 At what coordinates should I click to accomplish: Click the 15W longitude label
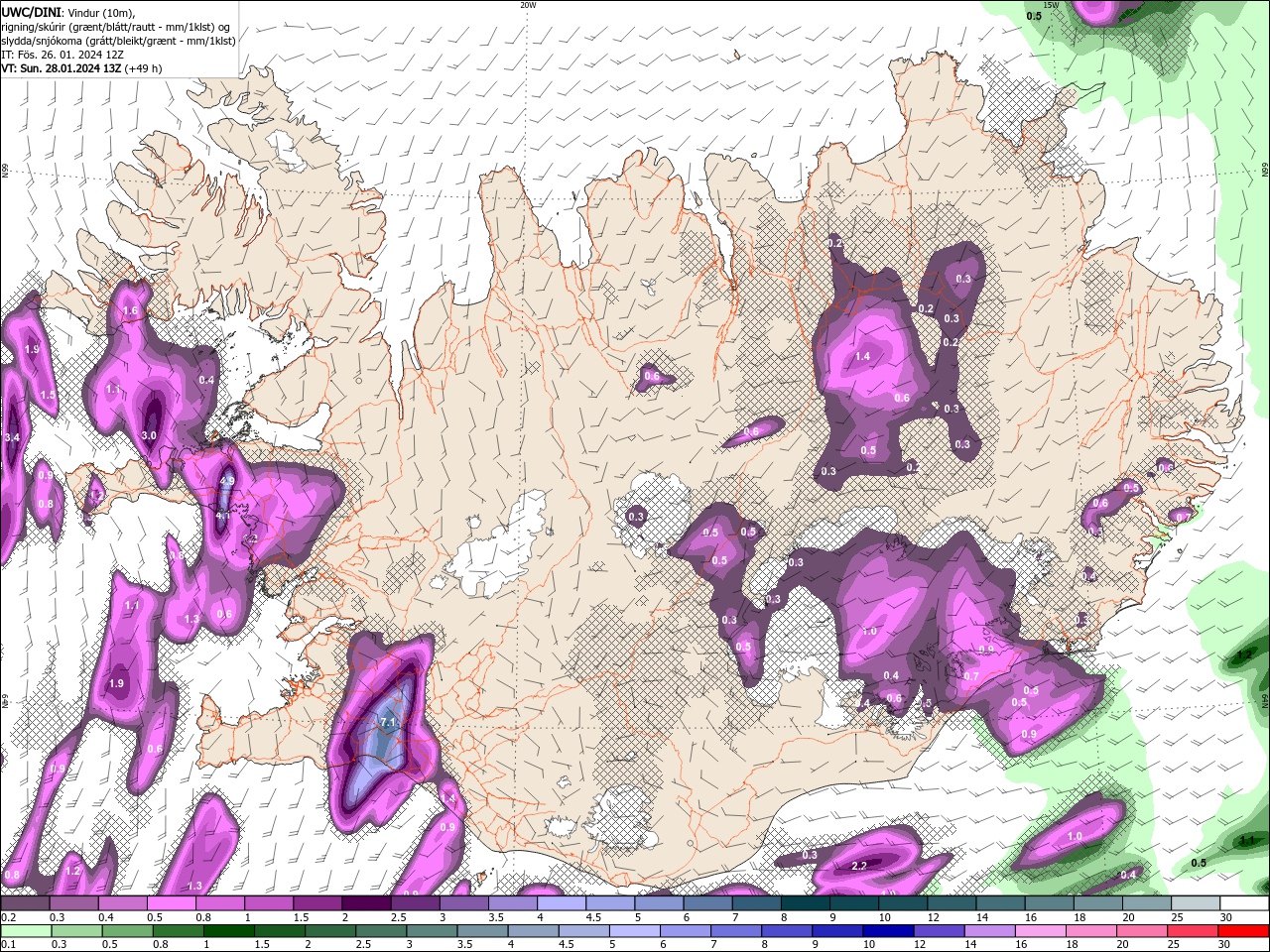tap(1052, 5)
